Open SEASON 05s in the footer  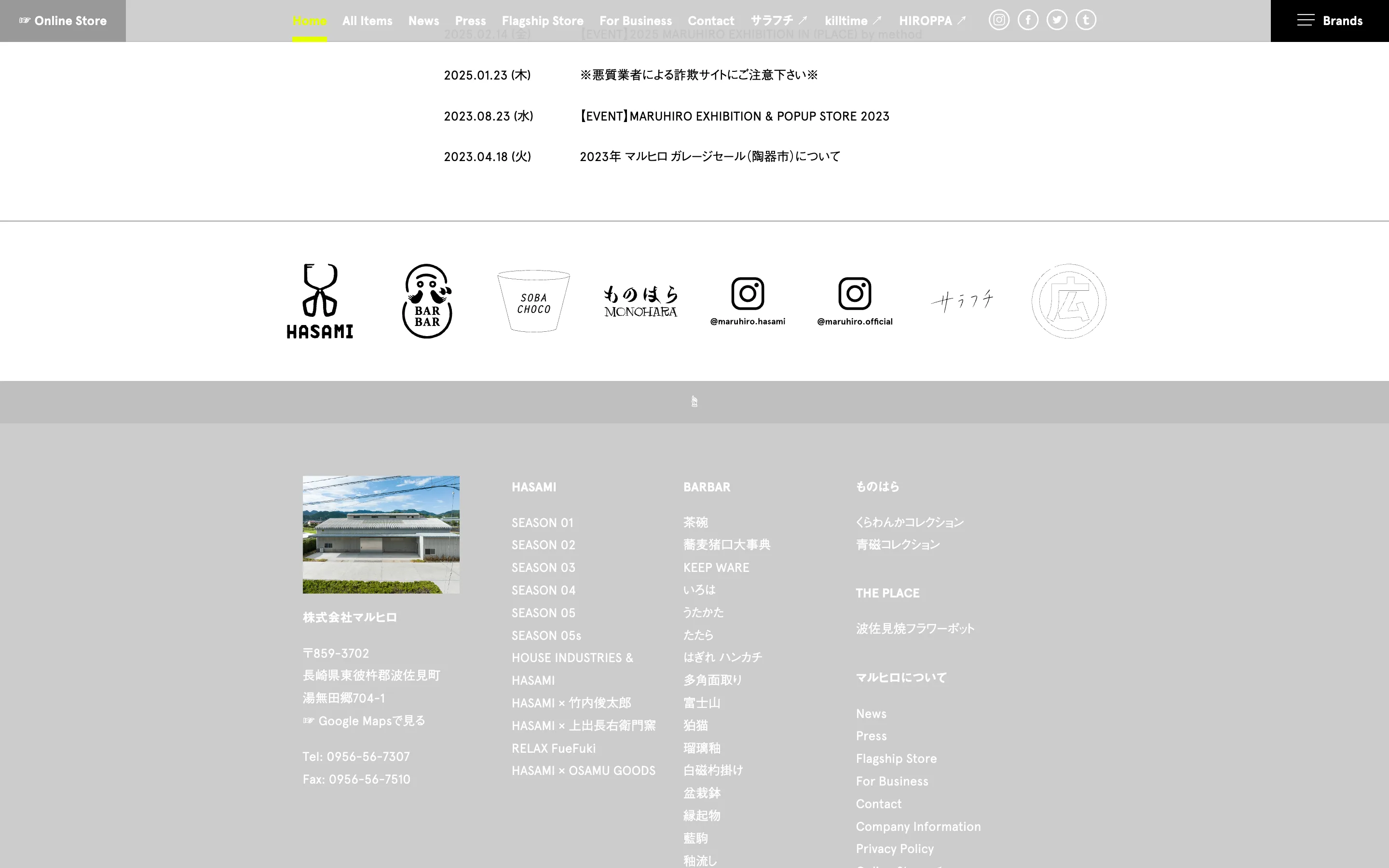[x=546, y=636]
